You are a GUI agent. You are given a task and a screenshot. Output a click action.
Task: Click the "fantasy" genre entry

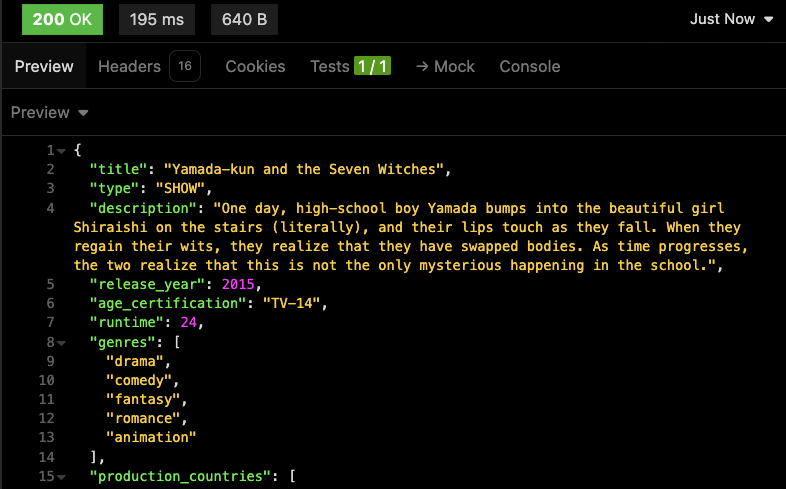pyautogui.click(x=143, y=399)
